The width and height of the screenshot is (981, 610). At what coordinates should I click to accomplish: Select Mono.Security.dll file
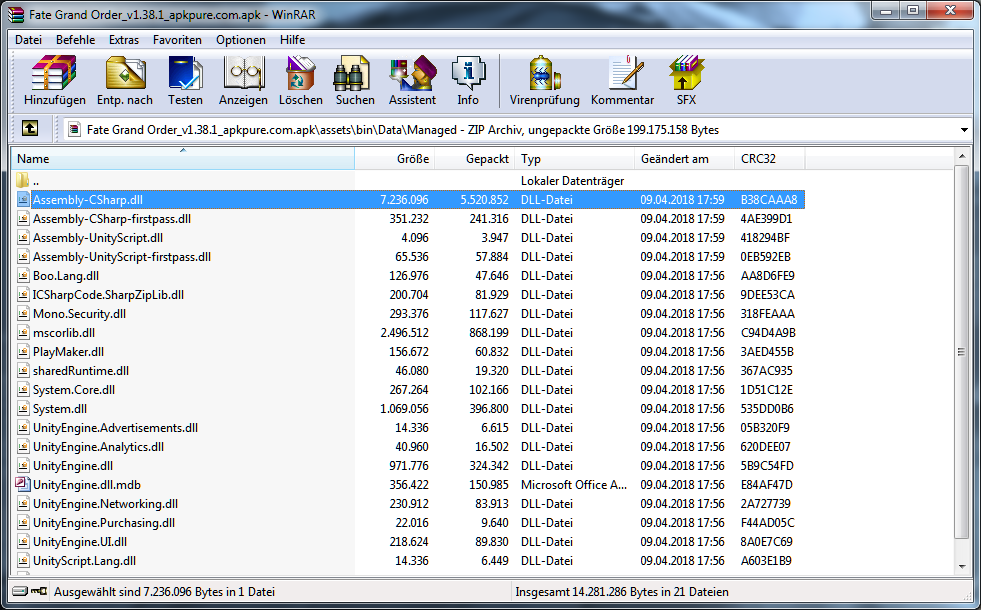pos(79,313)
